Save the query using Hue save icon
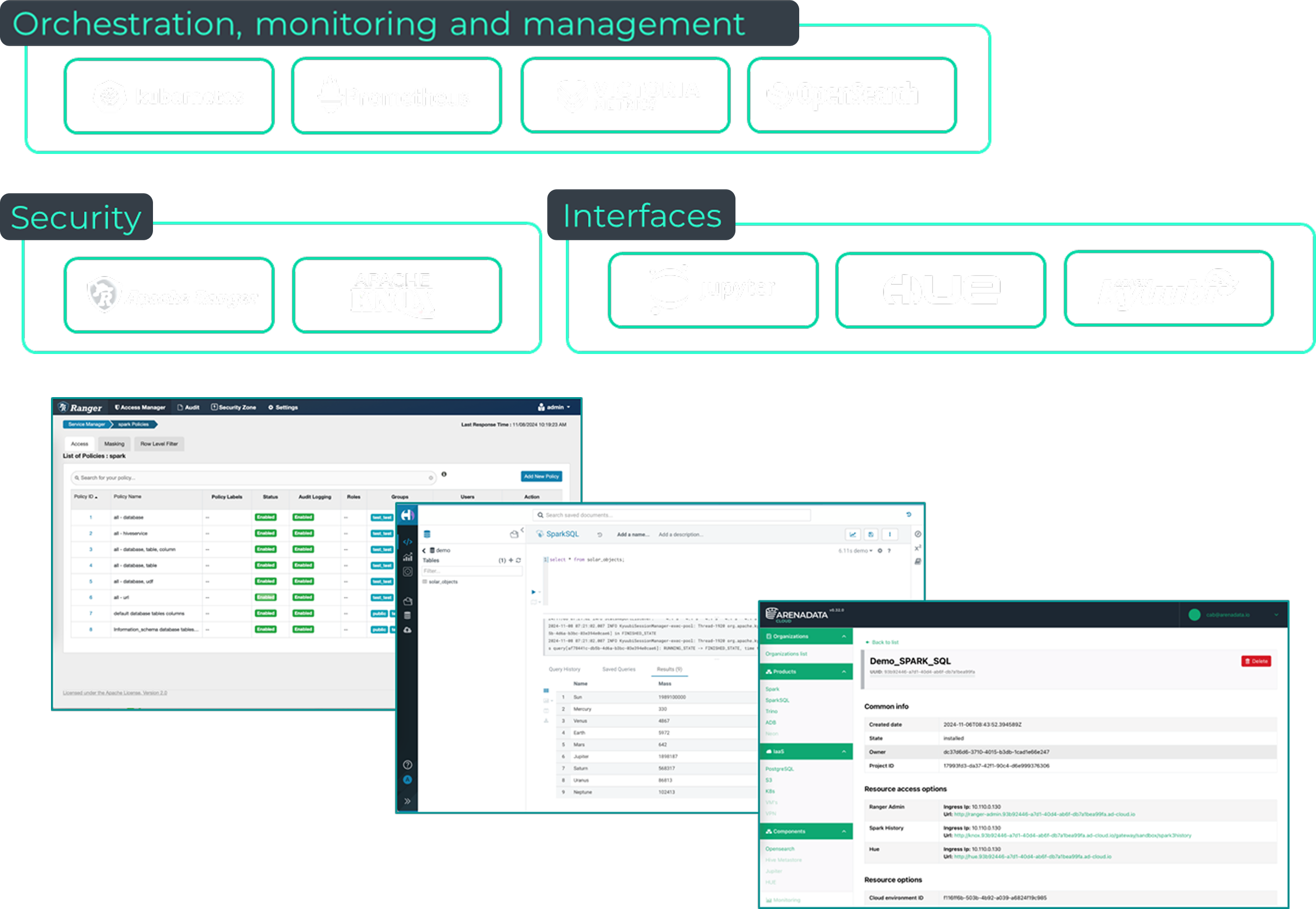 coord(871,534)
